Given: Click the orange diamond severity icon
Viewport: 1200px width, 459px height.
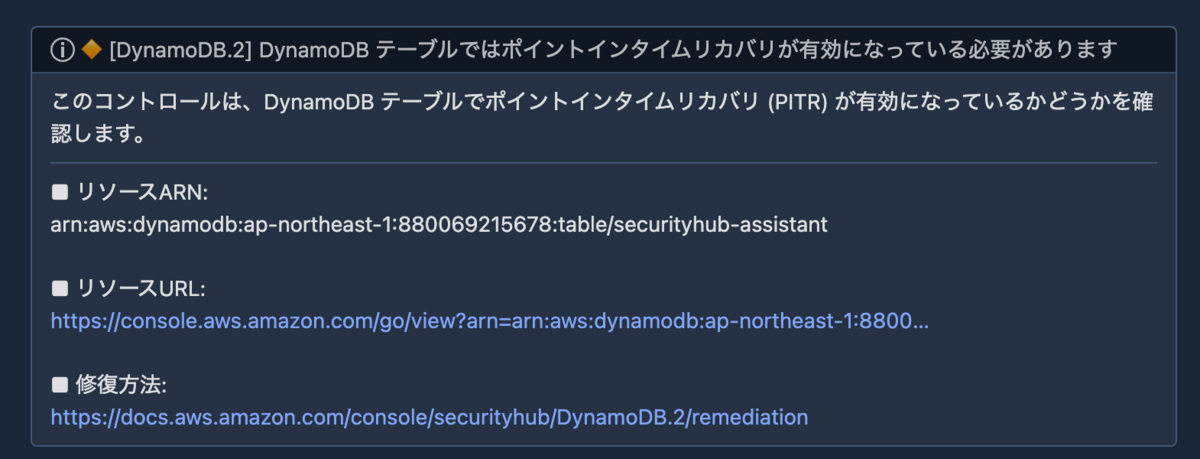Looking at the screenshot, I should (x=90, y=50).
